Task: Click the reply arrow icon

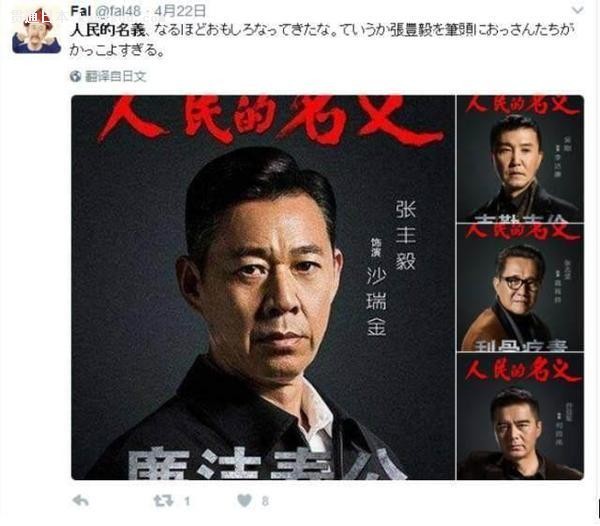Action: (80, 500)
